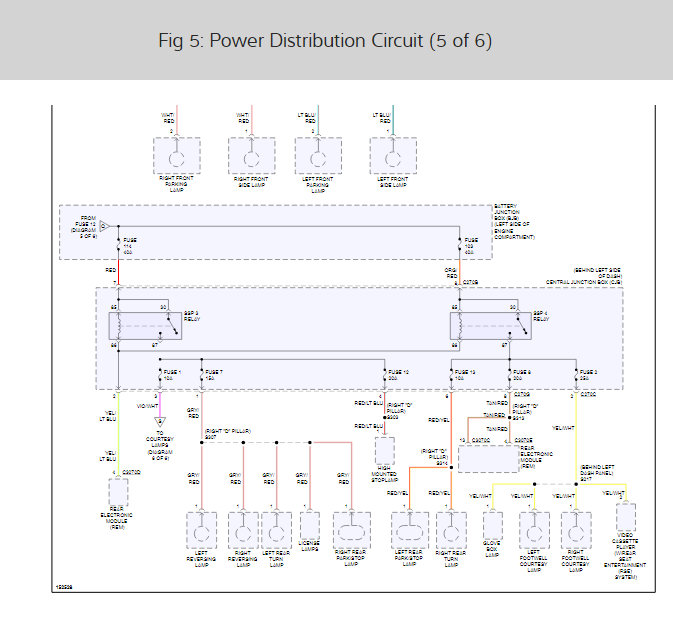Click the "VIO/WHT" wire label

pos(147,406)
